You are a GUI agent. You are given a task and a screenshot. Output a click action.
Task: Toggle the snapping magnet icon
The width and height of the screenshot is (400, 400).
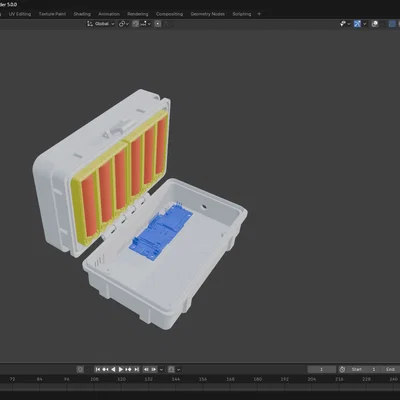pyautogui.click(x=135, y=24)
